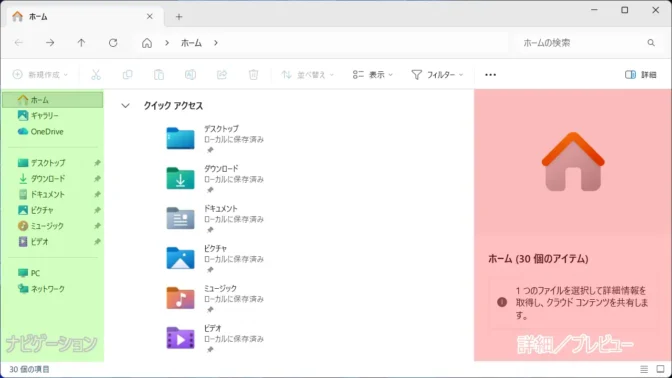Unpin デスクトップ via its sidebar pin icon
This screenshot has width=672, height=378.
point(97,163)
